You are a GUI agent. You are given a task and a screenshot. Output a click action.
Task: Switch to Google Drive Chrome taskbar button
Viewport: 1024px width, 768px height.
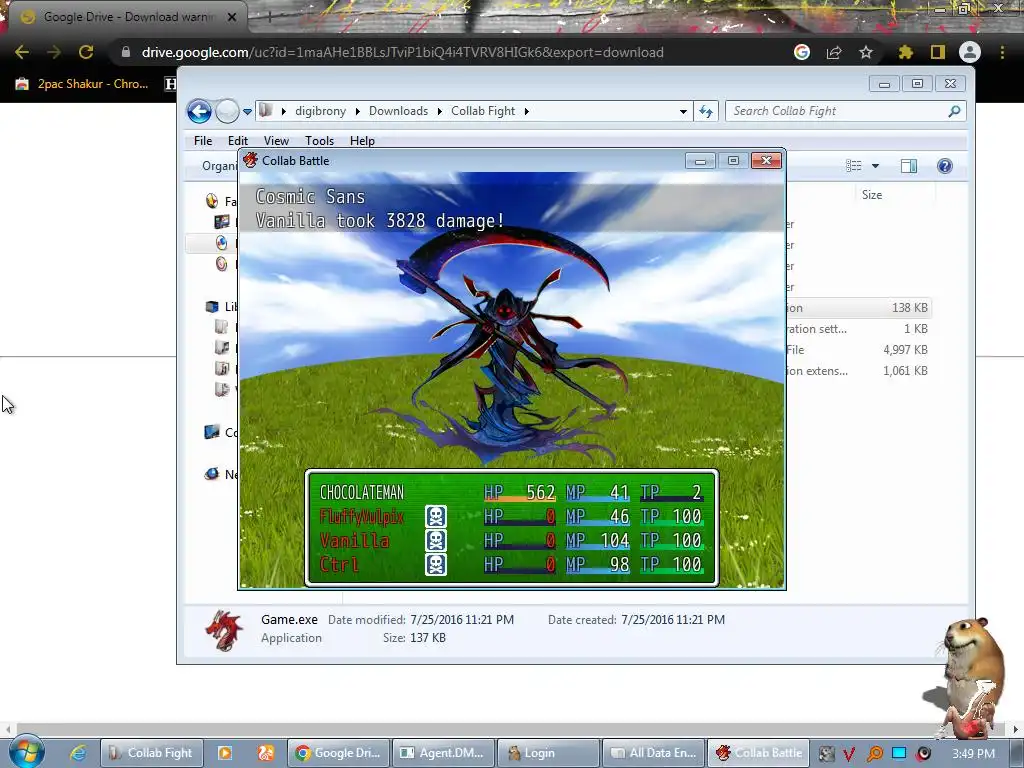338,753
